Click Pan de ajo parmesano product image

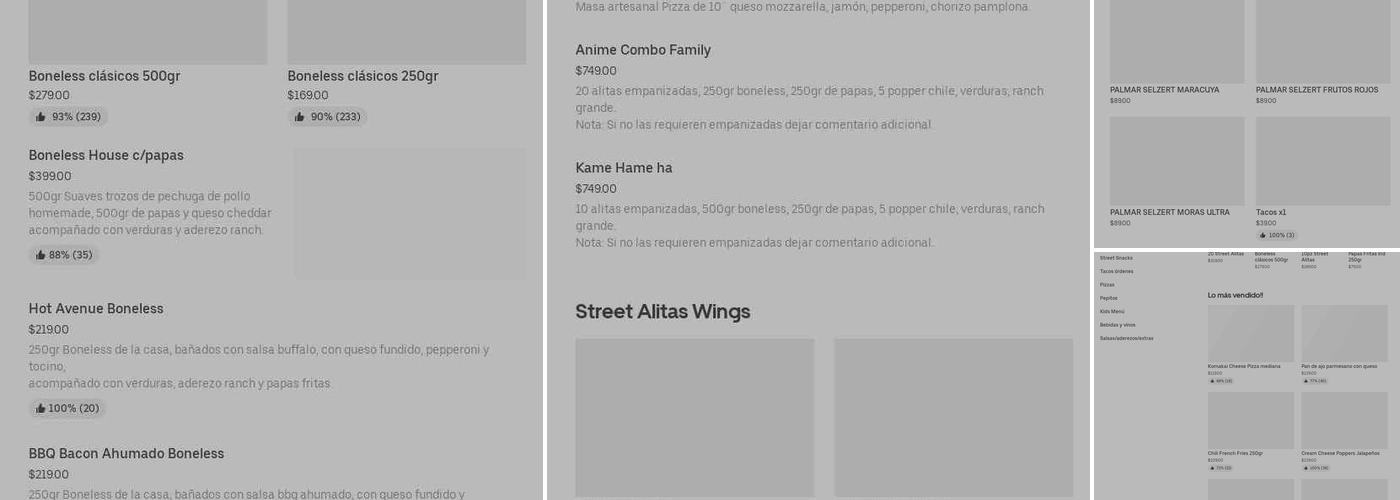coord(1344,333)
